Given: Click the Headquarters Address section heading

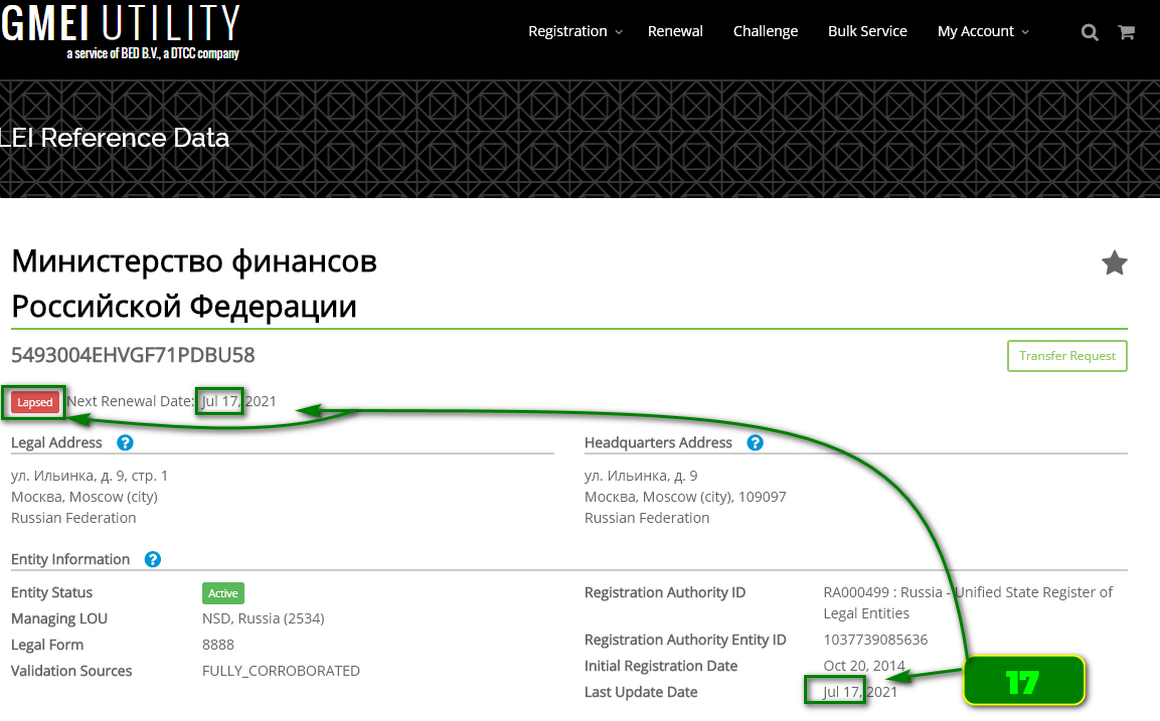Looking at the screenshot, I should (x=658, y=443).
